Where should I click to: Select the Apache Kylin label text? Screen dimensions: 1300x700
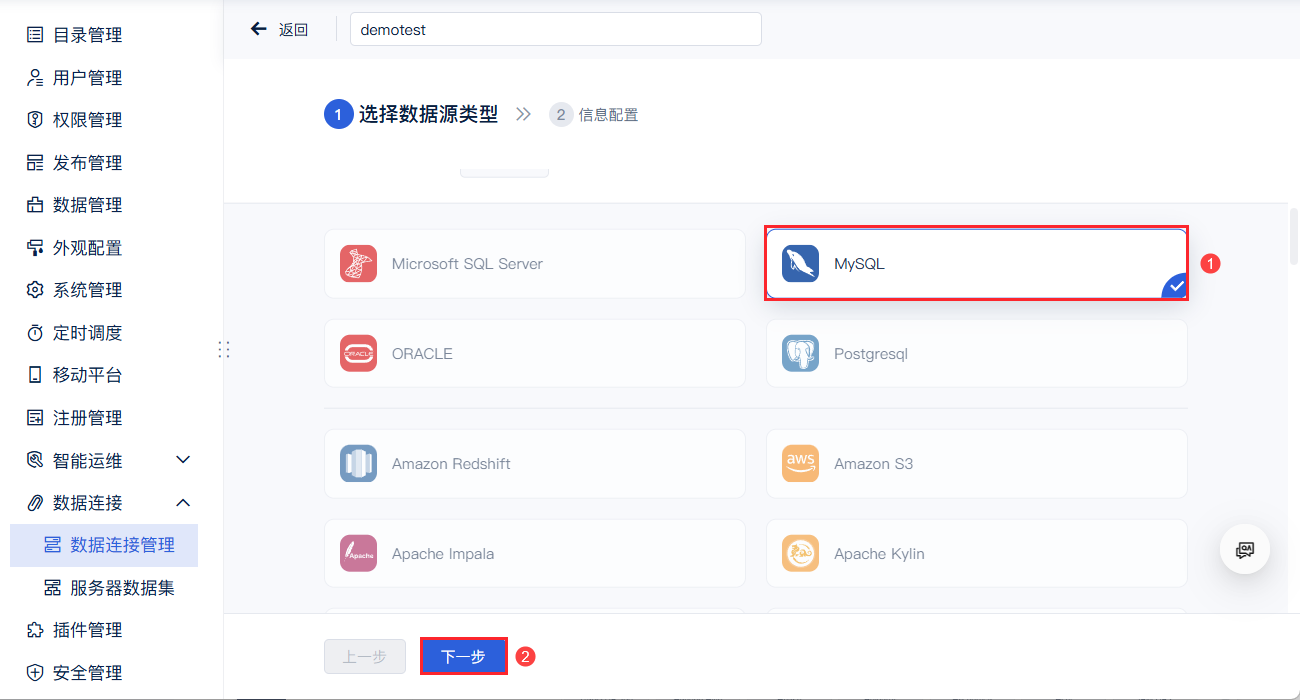tap(879, 554)
